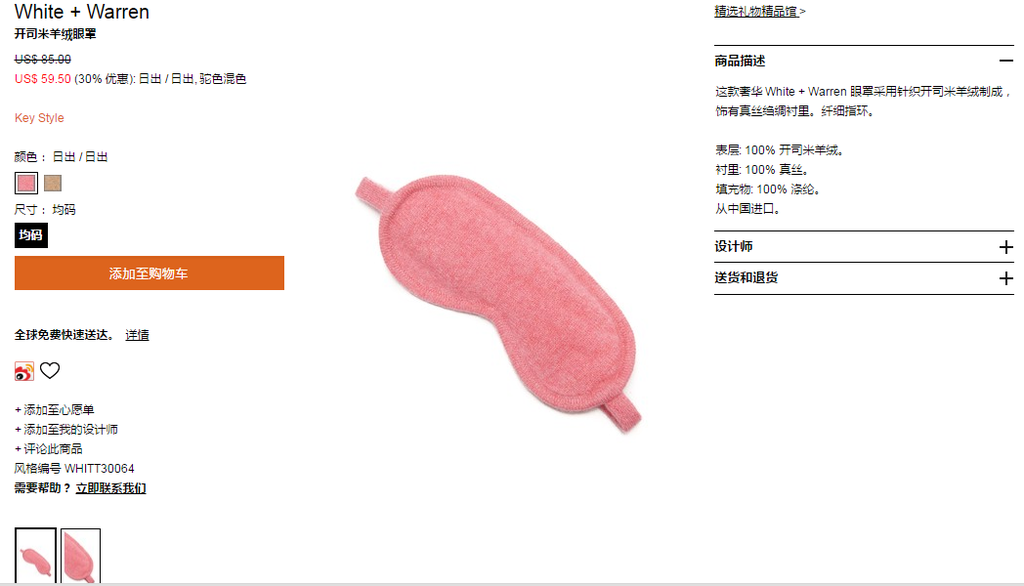The width and height of the screenshot is (1024, 586).
Task: Open 精选礼物精品馆 link
Action: (756, 11)
